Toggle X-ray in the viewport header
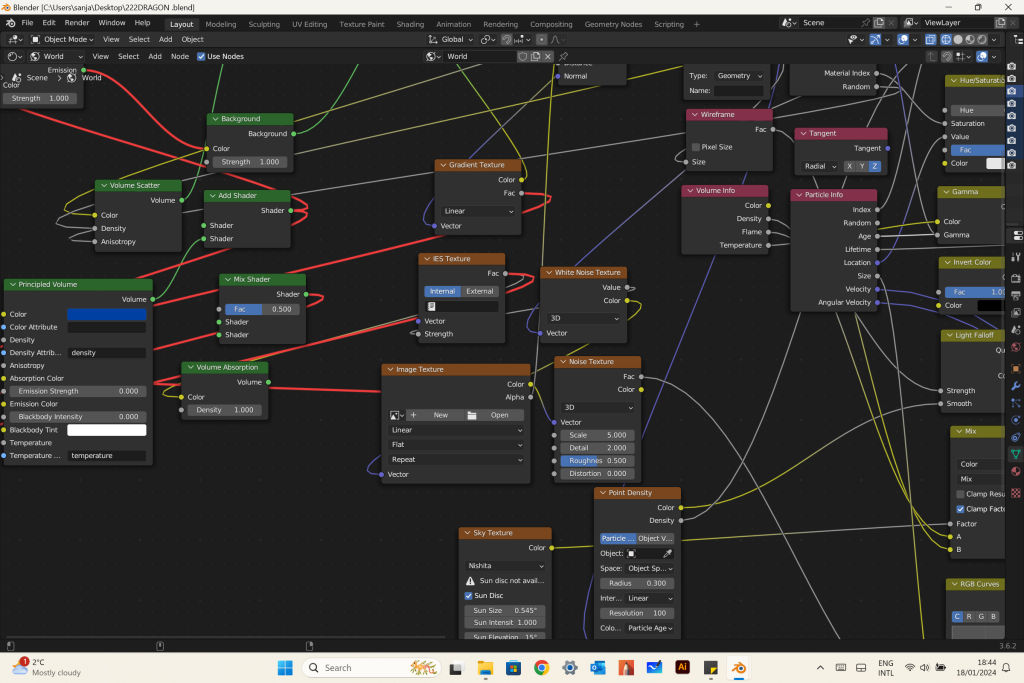The image size is (1024, 683). [x=931, y=40]
